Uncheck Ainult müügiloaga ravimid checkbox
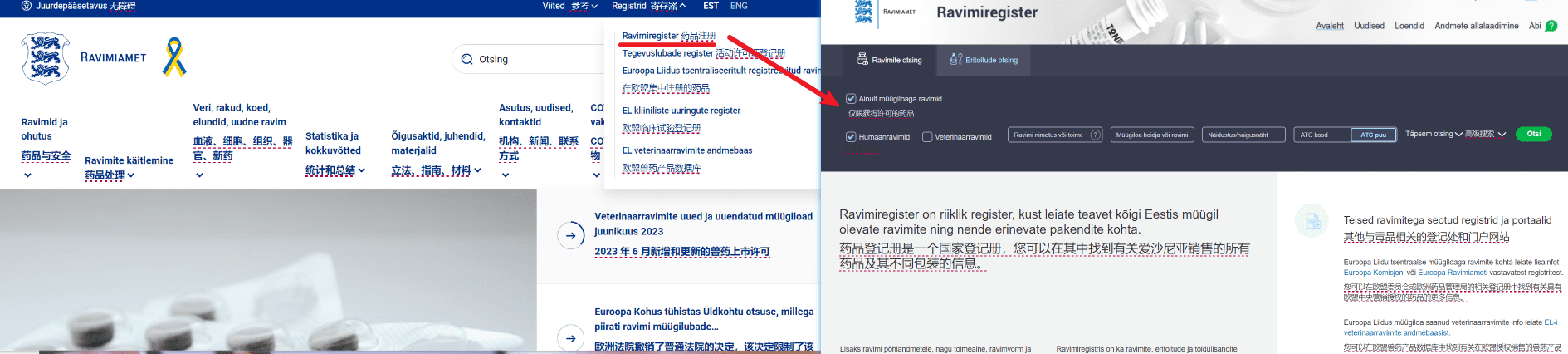The image size is (1568, 354). pos(851,99)
